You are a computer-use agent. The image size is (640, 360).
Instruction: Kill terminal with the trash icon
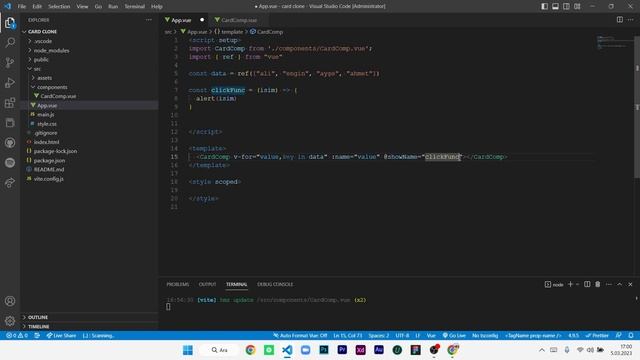(x=598, y=284)
